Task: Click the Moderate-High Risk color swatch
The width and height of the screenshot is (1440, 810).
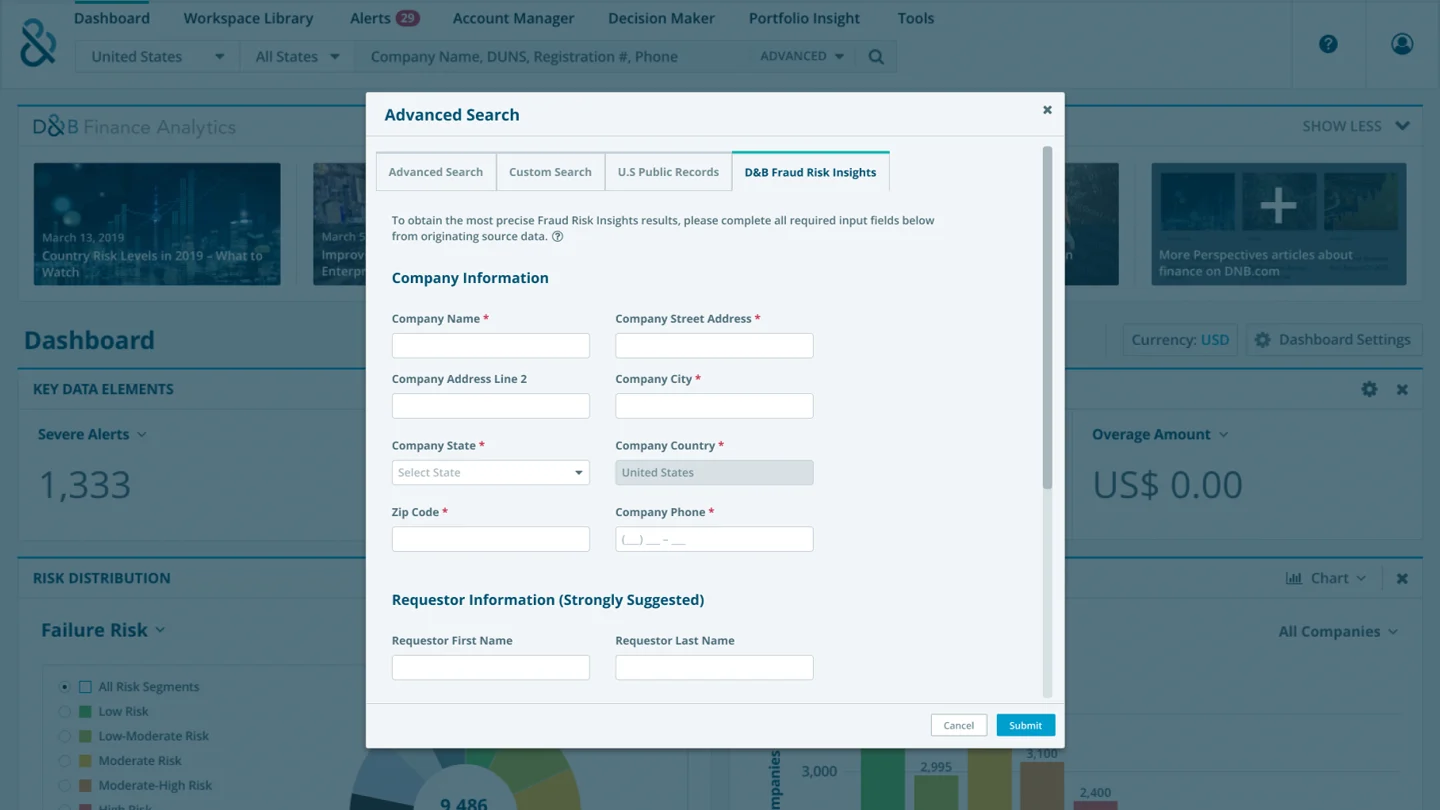Action: click(86, 786)
